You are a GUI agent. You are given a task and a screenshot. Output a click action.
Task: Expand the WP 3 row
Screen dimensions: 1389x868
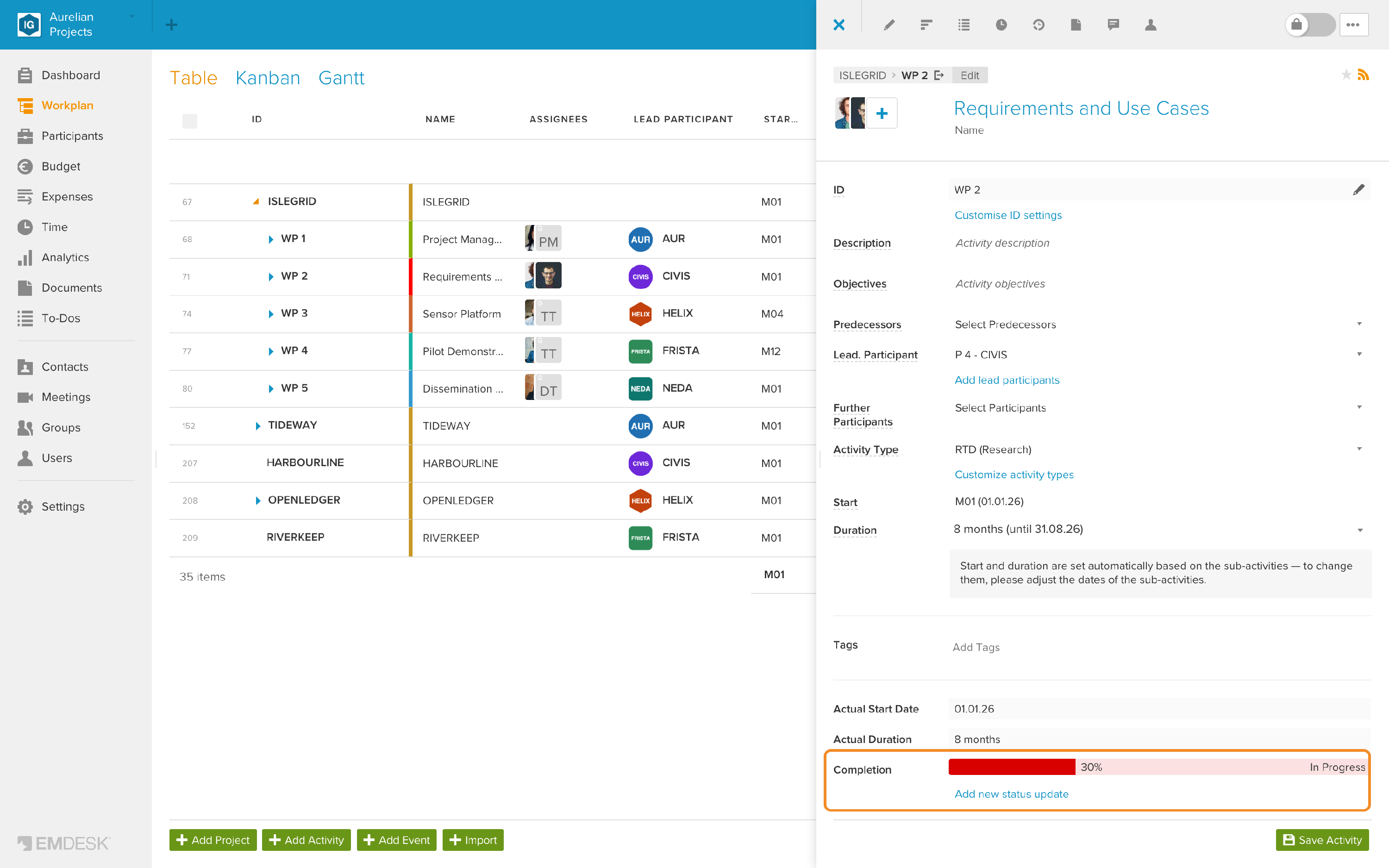click(x=270, y=314)
